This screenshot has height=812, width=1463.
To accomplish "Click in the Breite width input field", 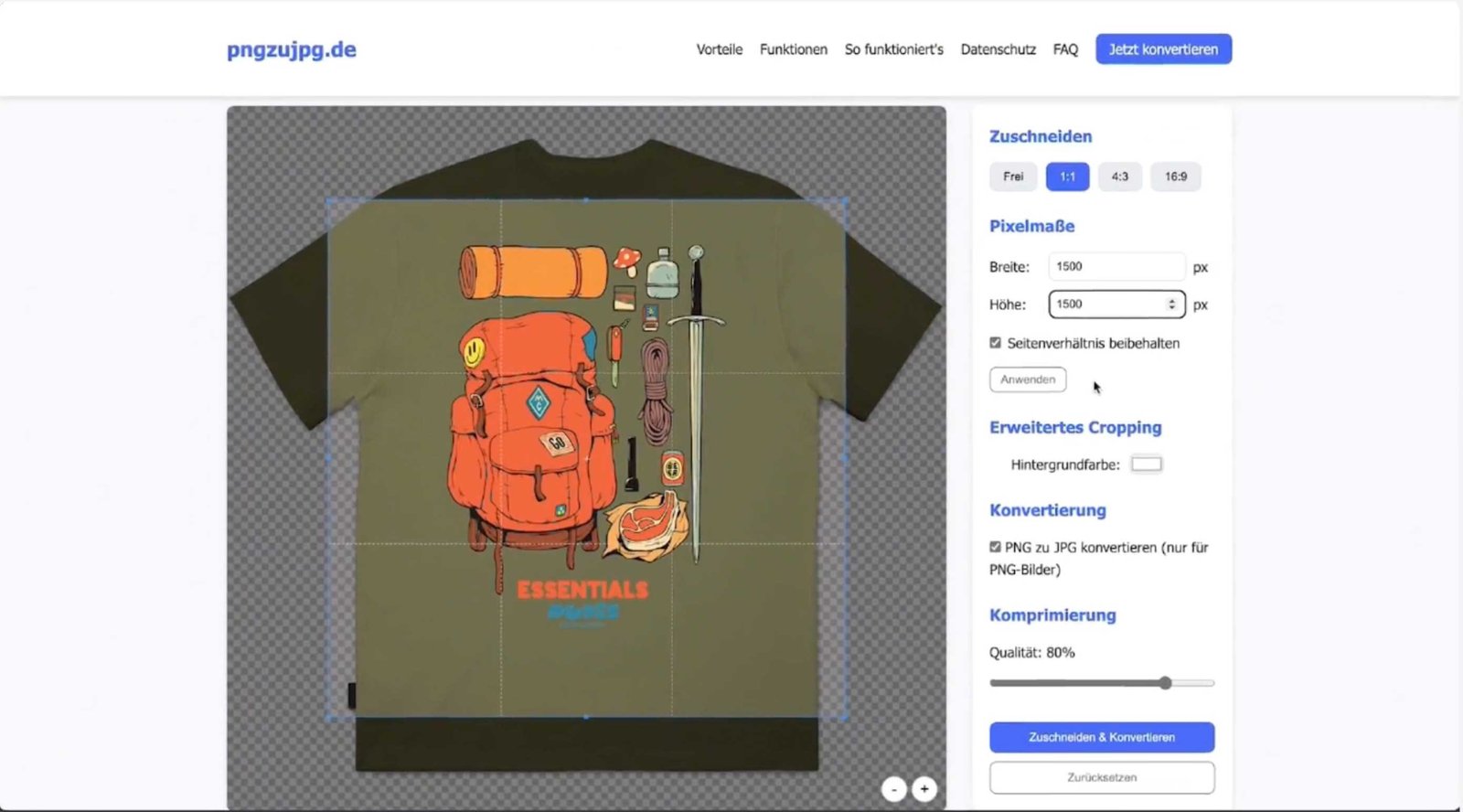I will [1116, 267].
